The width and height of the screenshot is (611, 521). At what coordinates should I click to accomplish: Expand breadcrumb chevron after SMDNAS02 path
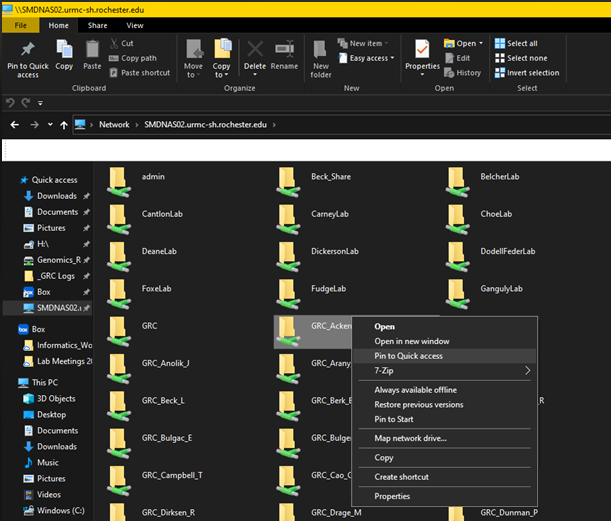(274, 125)
